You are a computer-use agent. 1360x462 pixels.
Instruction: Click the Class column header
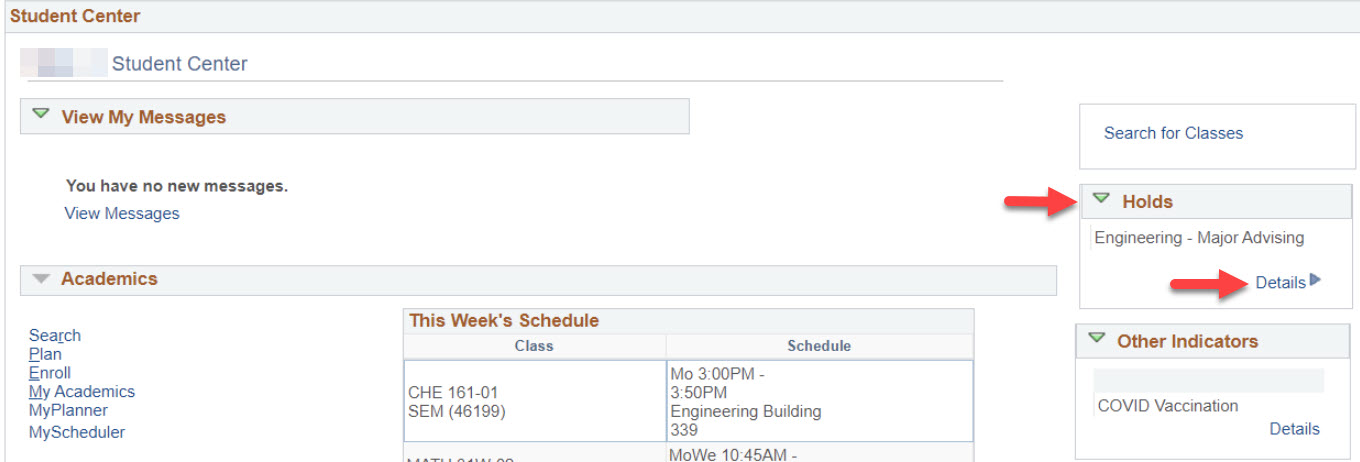534,346
